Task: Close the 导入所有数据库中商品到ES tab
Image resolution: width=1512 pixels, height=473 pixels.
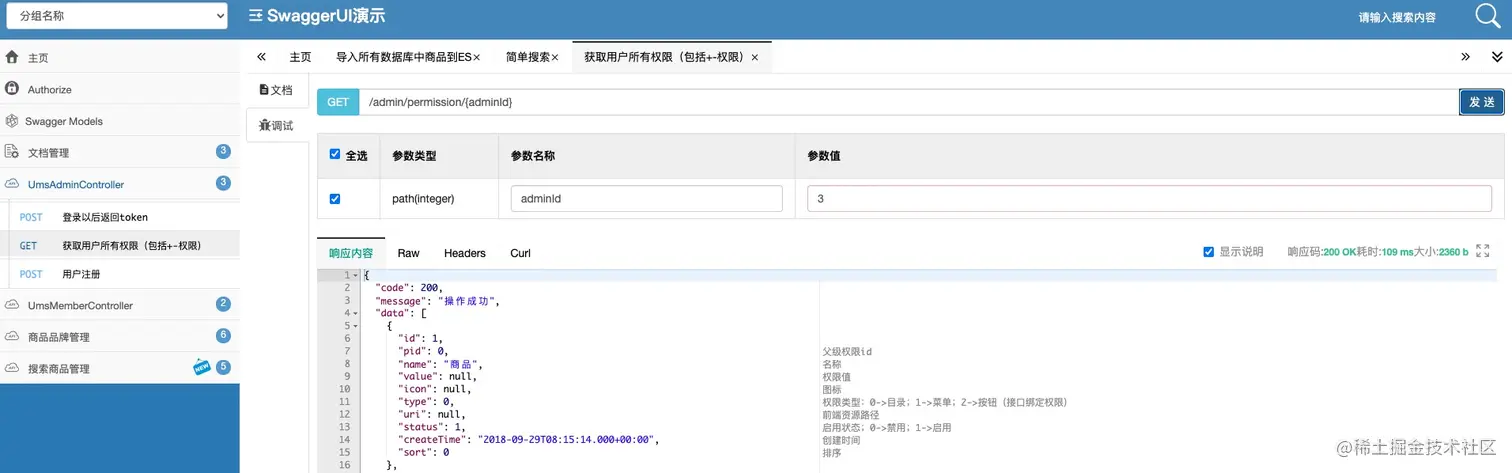Action: [x=476, y=58]
